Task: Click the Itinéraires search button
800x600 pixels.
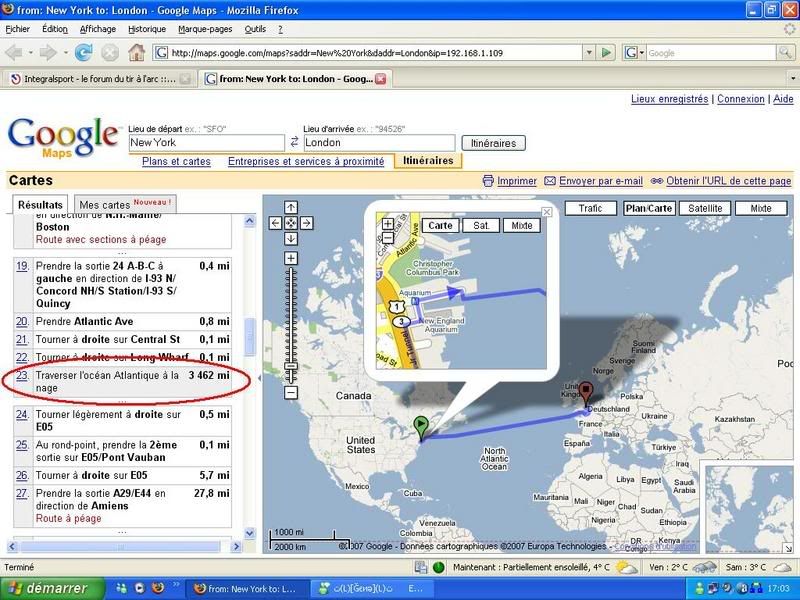Action: [493, 143]
